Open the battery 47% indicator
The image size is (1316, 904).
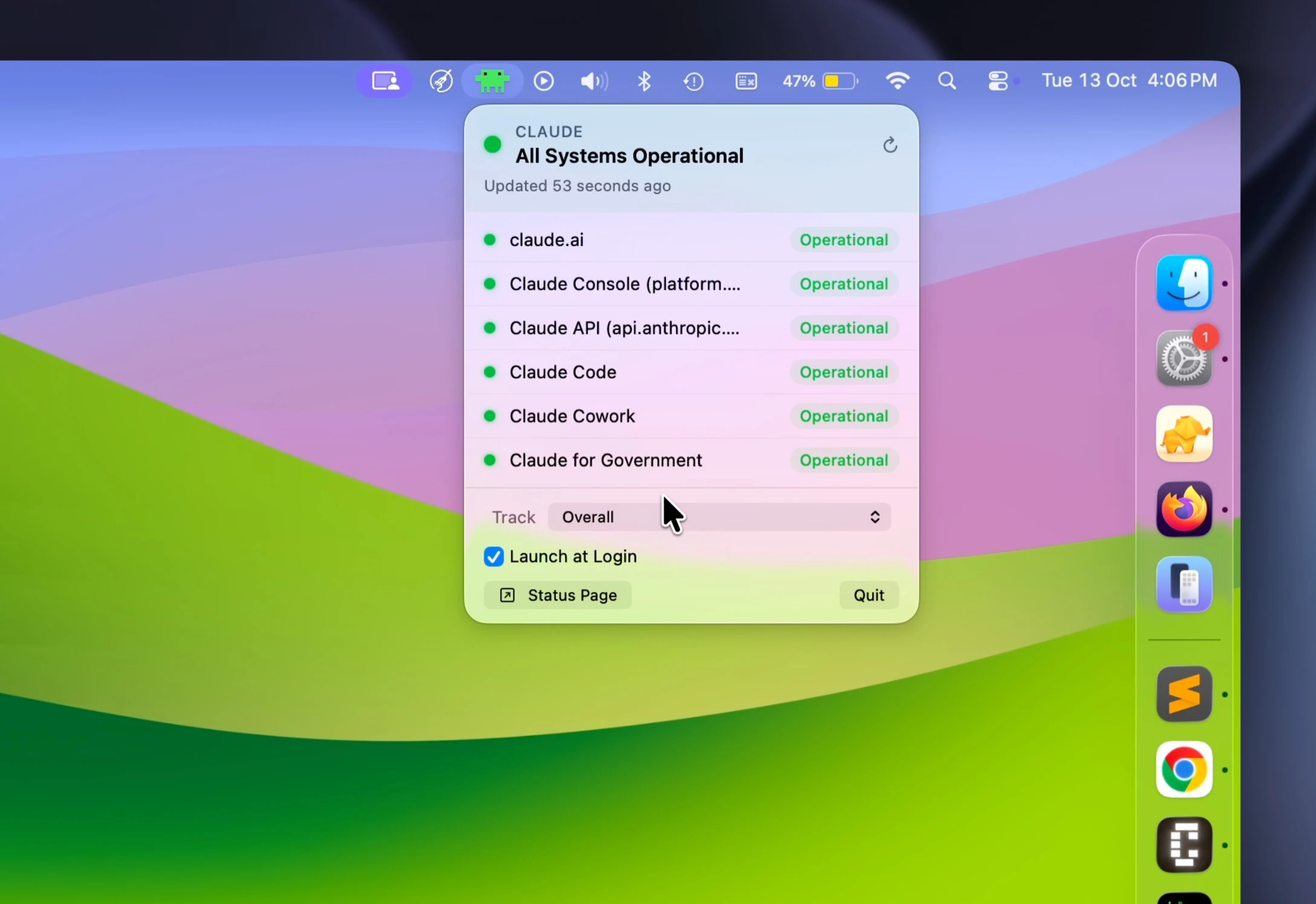tap(820, 81)
